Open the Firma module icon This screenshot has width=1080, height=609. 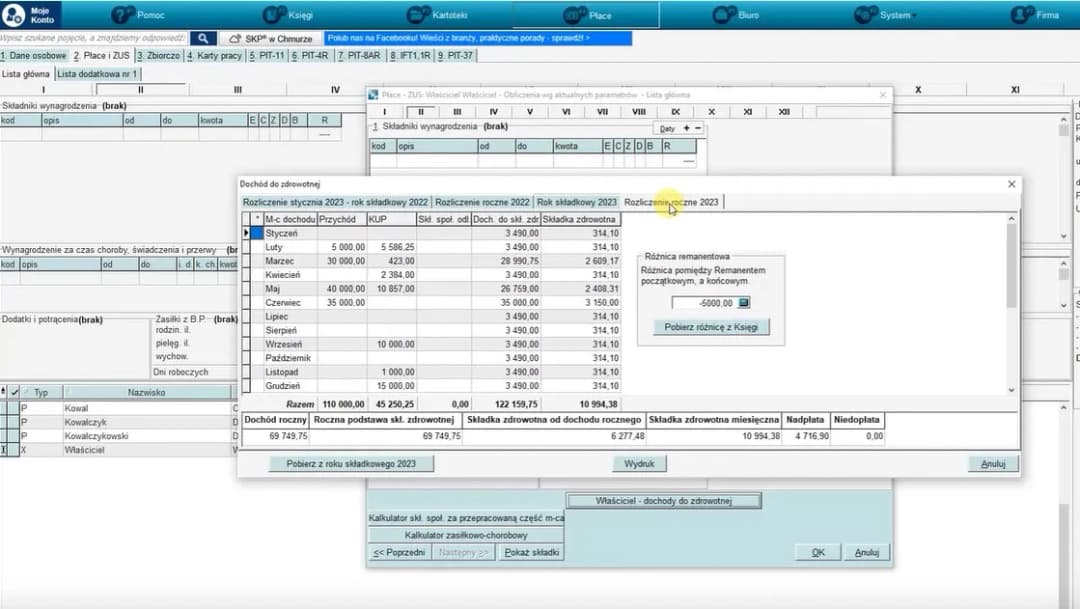tap(1022, 15)
